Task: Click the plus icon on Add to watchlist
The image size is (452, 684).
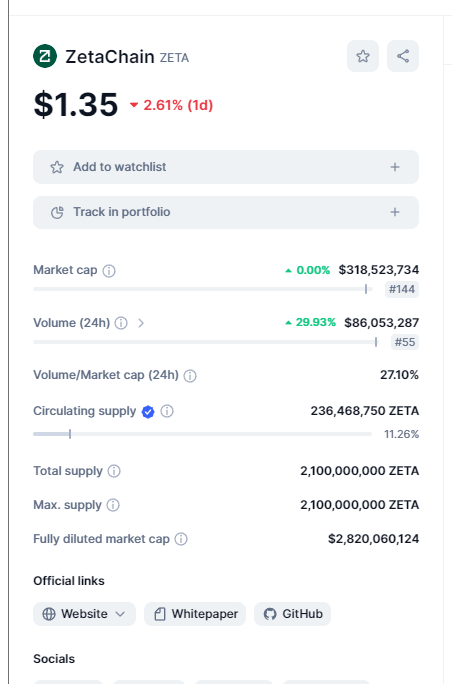Action: tap(395, 167)
